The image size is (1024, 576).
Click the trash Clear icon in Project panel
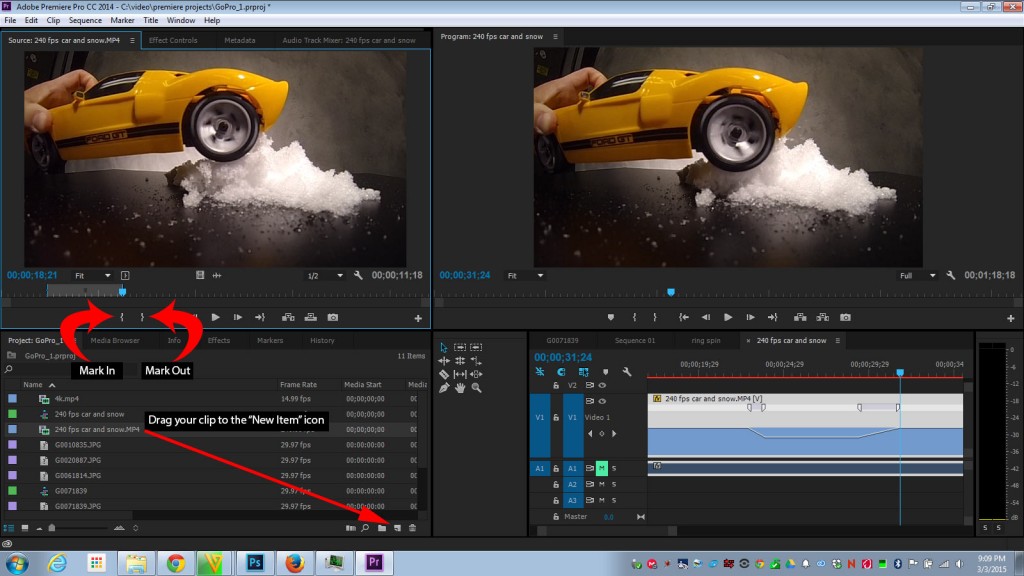(412, 527)
